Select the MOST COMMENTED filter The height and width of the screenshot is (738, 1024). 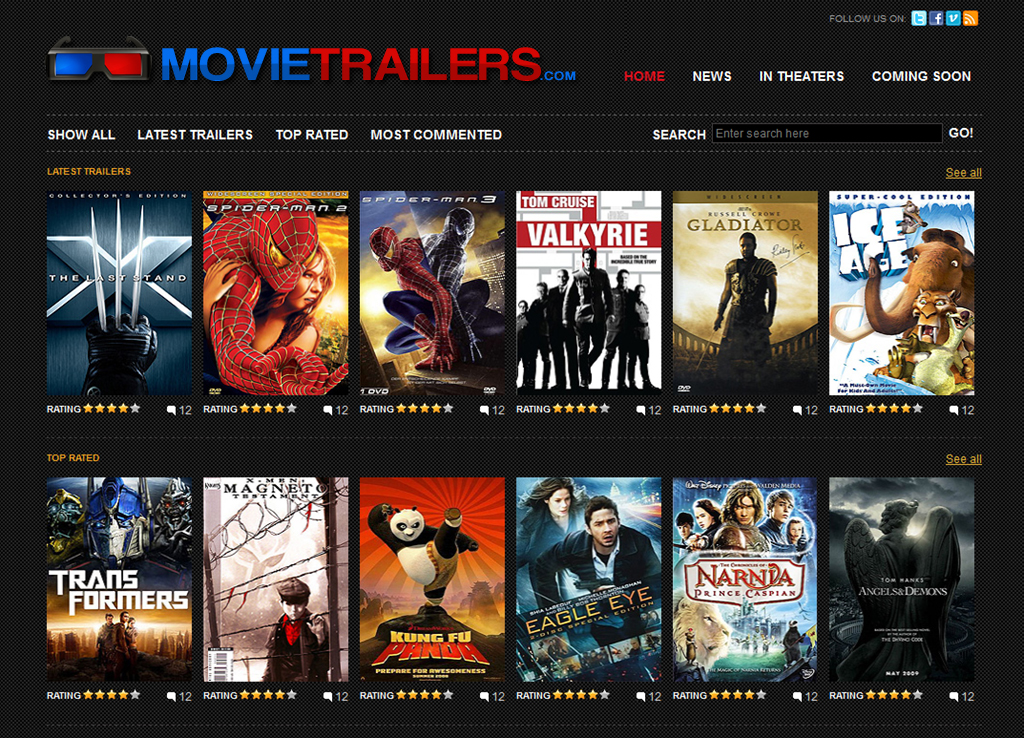pyautogui.click(x=436, y=135)
